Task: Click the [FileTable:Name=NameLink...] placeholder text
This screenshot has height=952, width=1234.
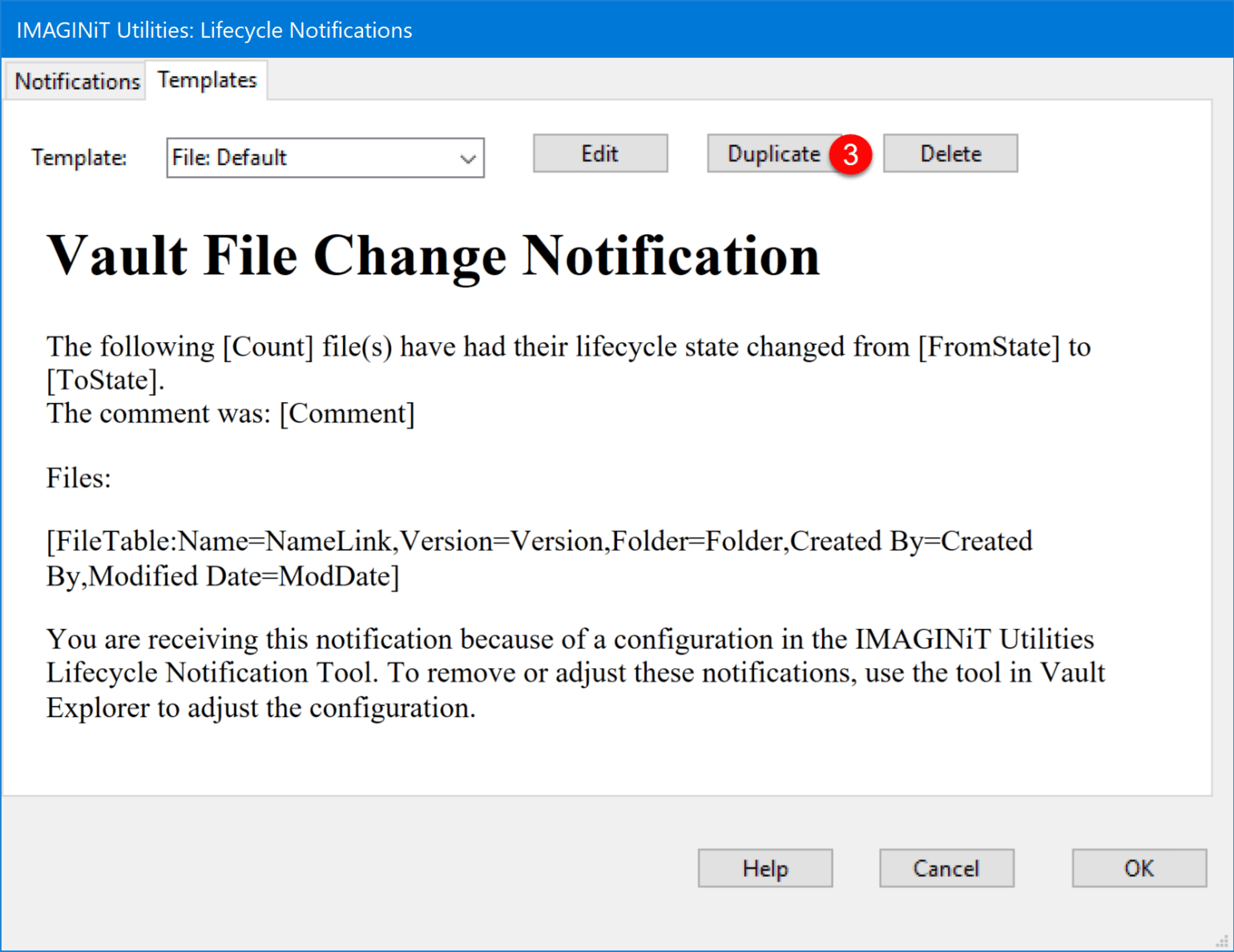Action: 539,559
